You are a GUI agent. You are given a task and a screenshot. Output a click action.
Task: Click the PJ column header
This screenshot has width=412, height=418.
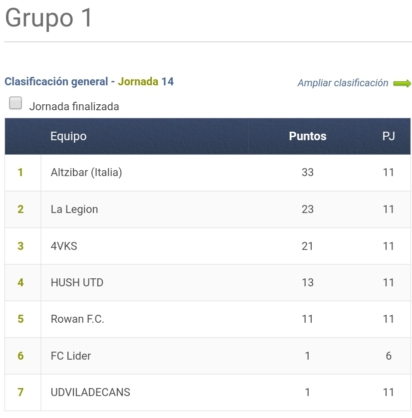pos(388,136)
